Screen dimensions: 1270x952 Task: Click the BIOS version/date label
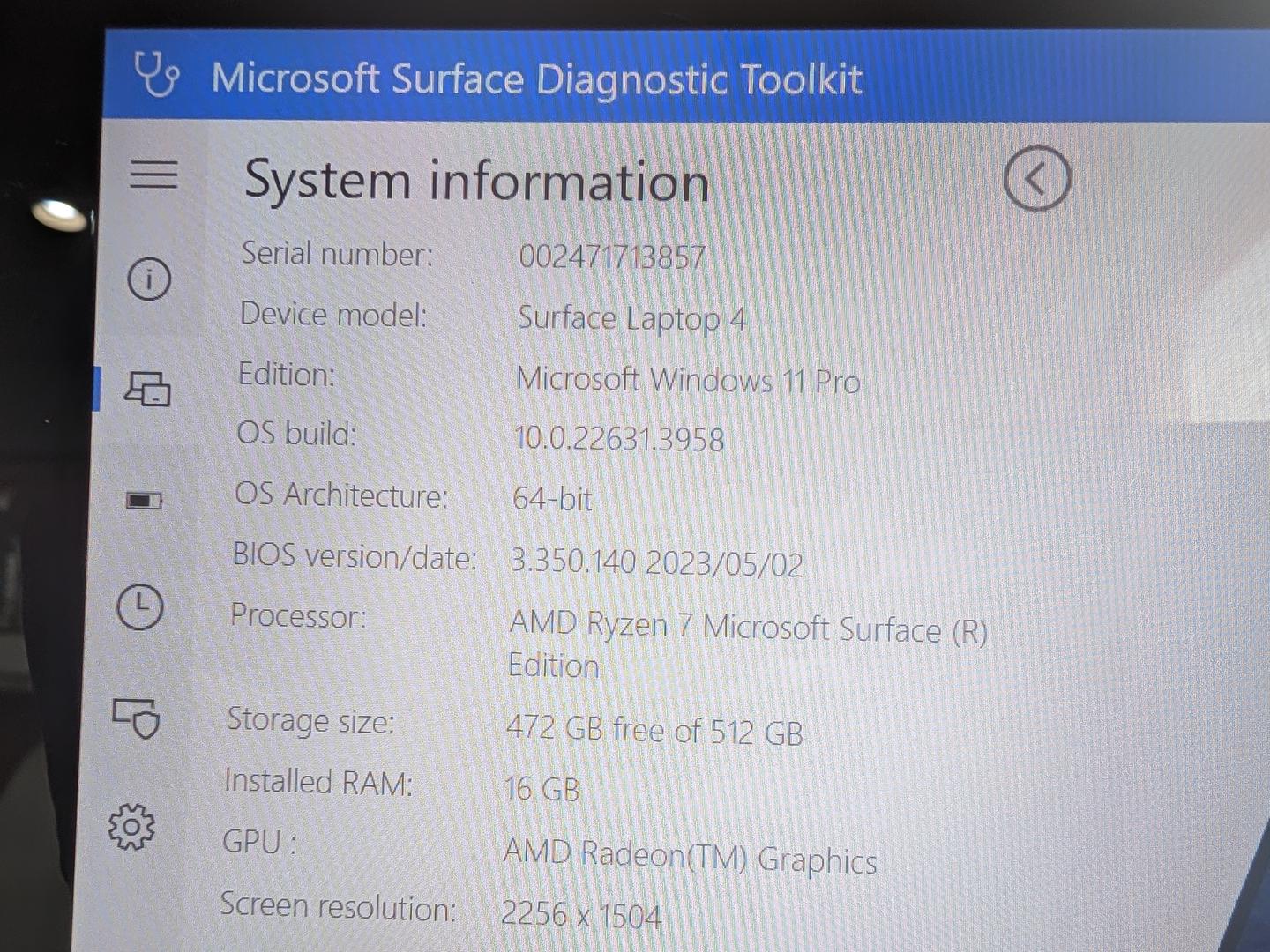[355, 556]
